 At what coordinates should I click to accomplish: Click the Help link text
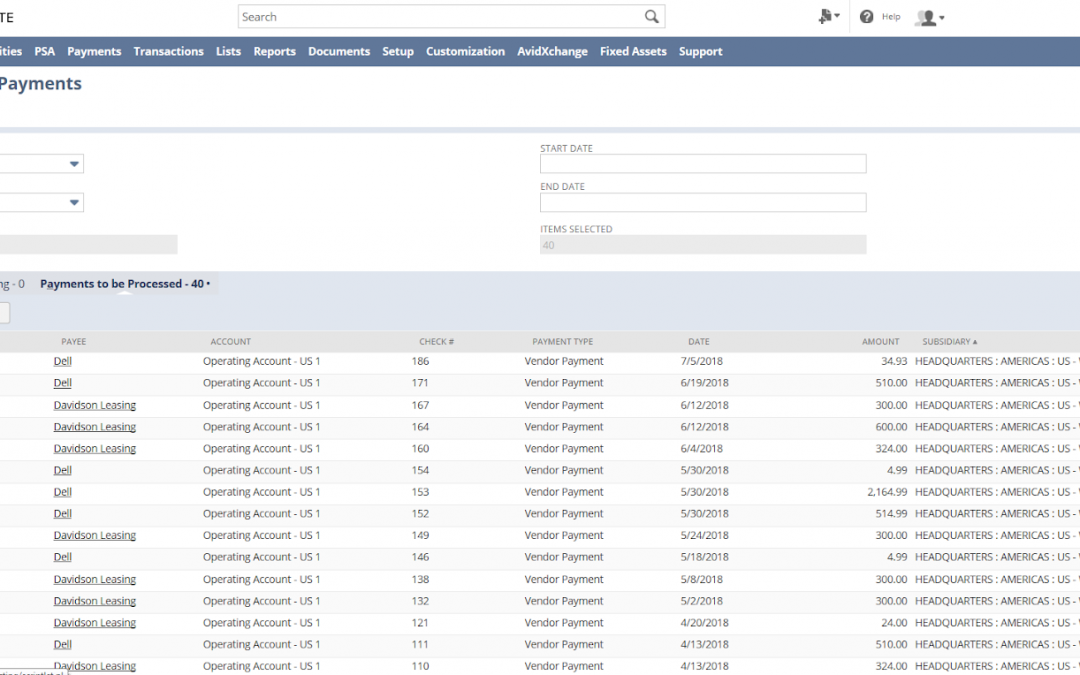pyautogui.click(x=891, y=17)
